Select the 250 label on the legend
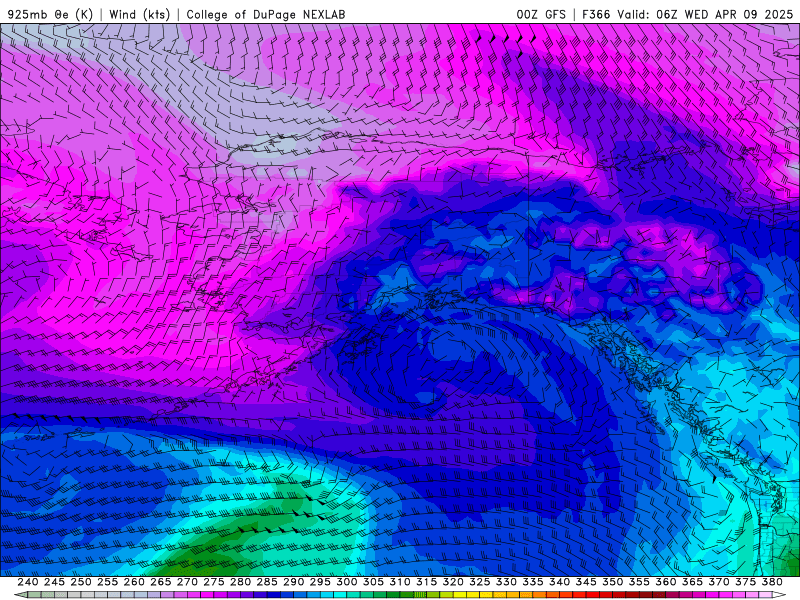800x600 pixels. [x=81, y=582]
